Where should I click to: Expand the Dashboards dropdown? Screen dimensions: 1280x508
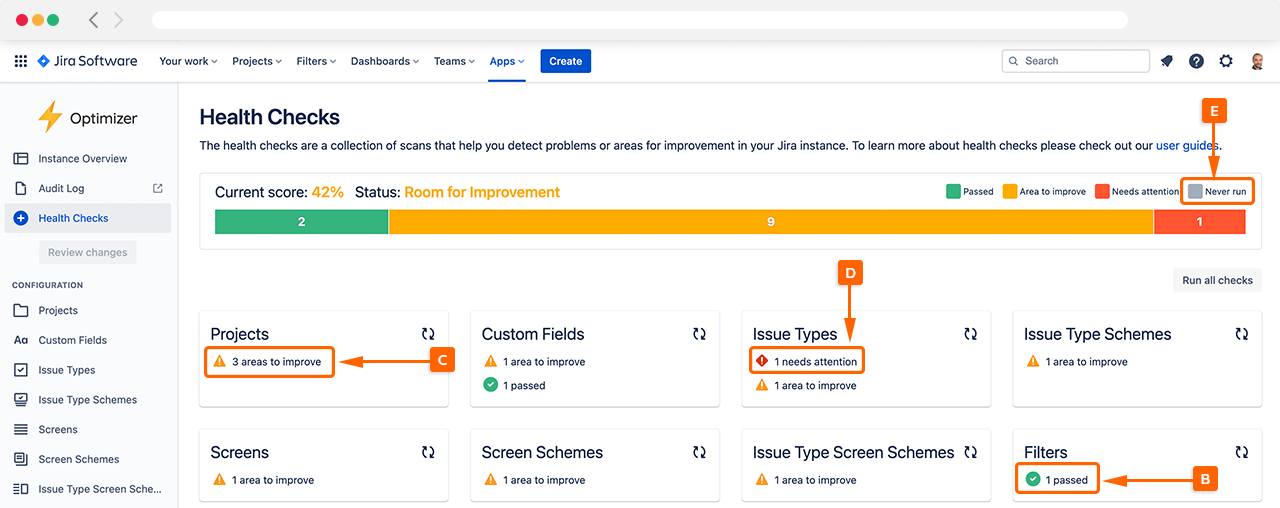click(x=384, y=61)
